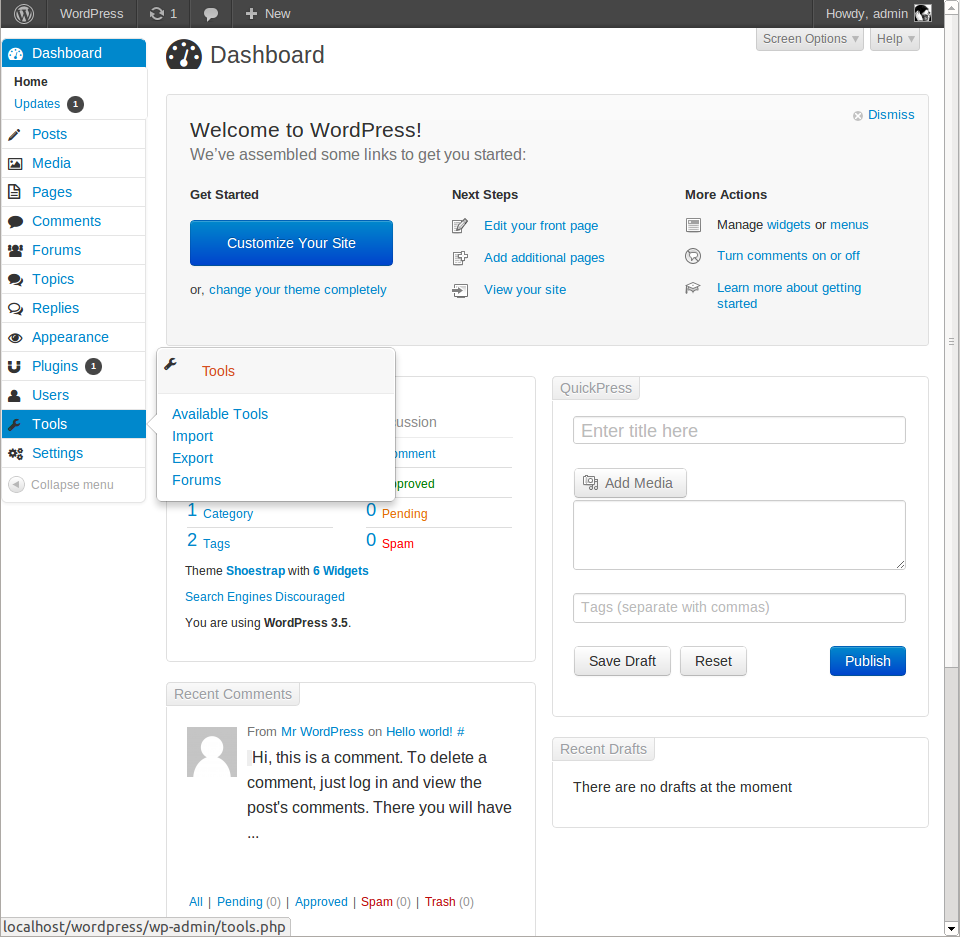
Task: Open the Turn comments on or off link
Action: [x=788, y=256]
